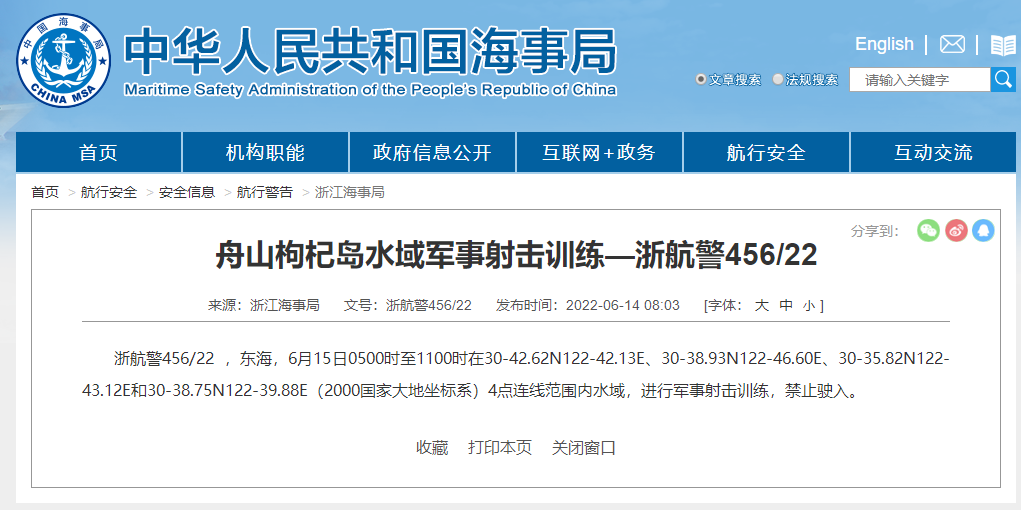Screen dimensions: 1021x510
Task: Expand the 政府信息公开 navigation menu
Action: click(x=432, y=152)
